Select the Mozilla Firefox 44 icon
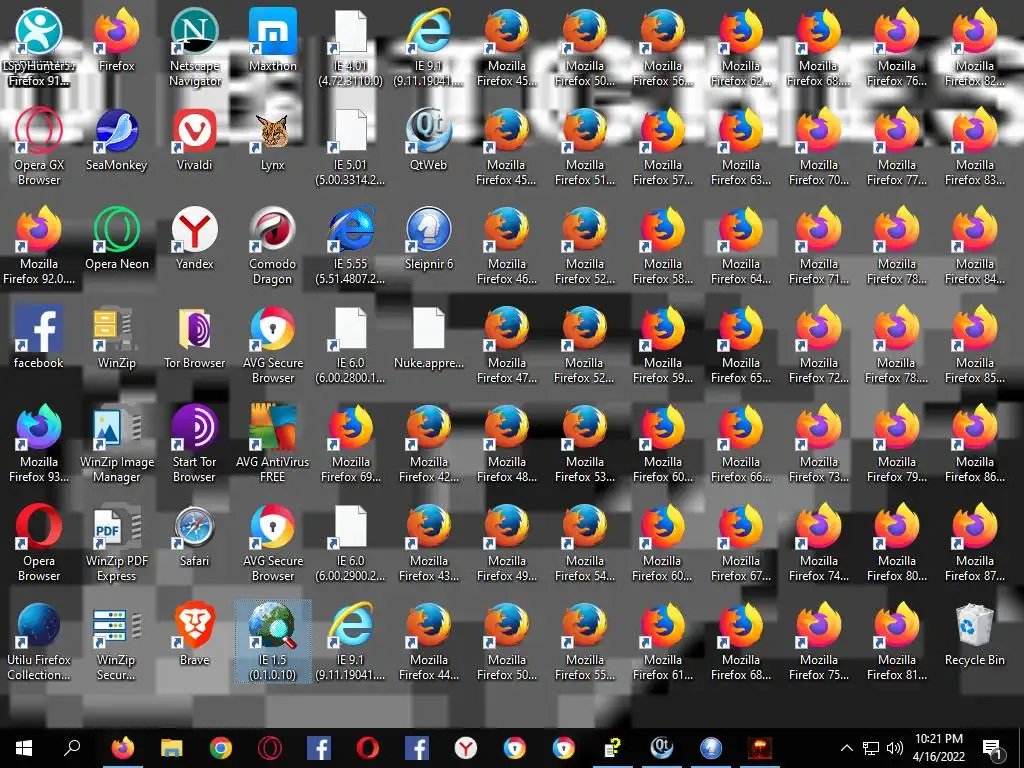1024x768 pixels. tap(428, 642)
